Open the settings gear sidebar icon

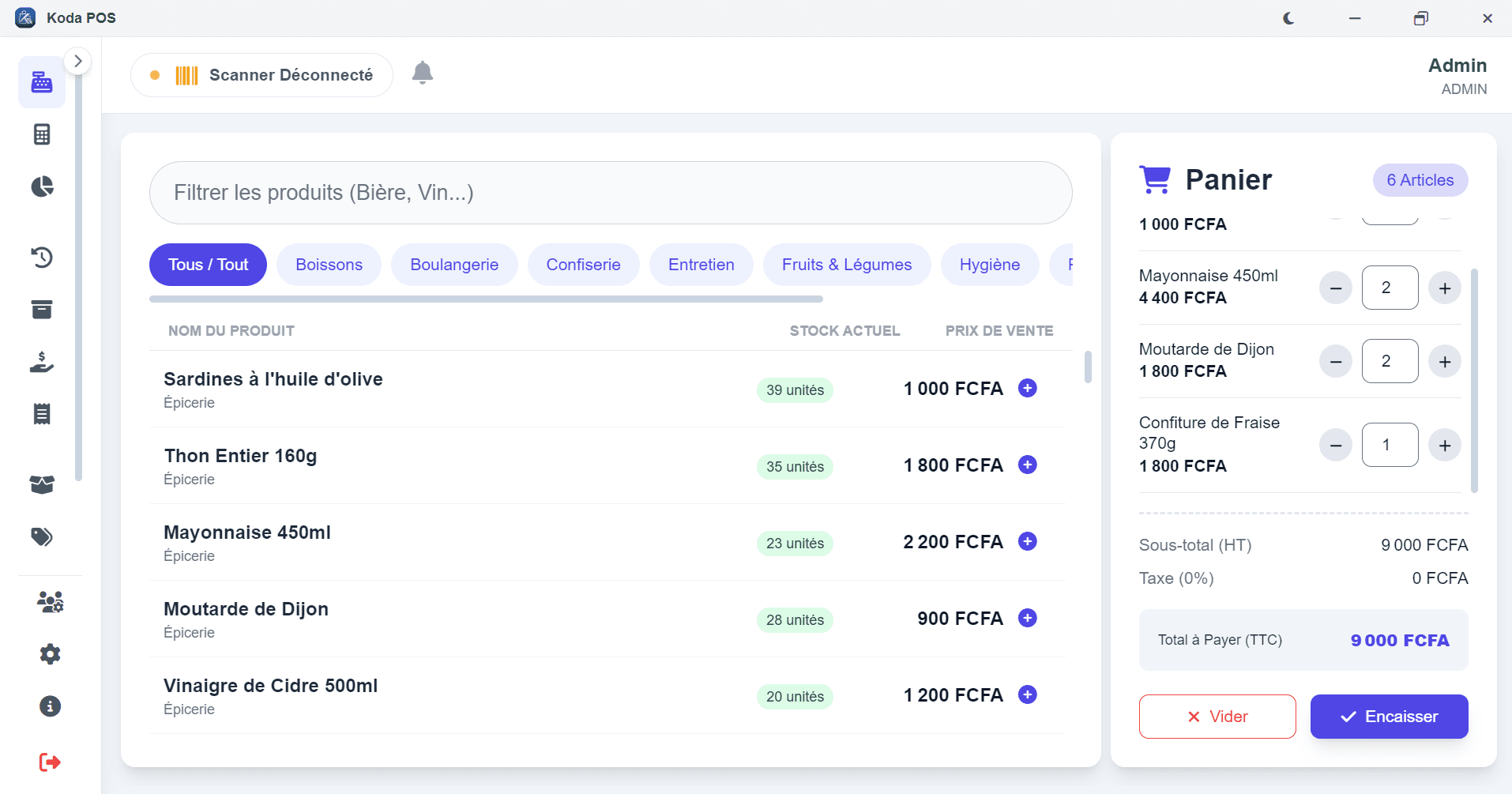point(50,654)
